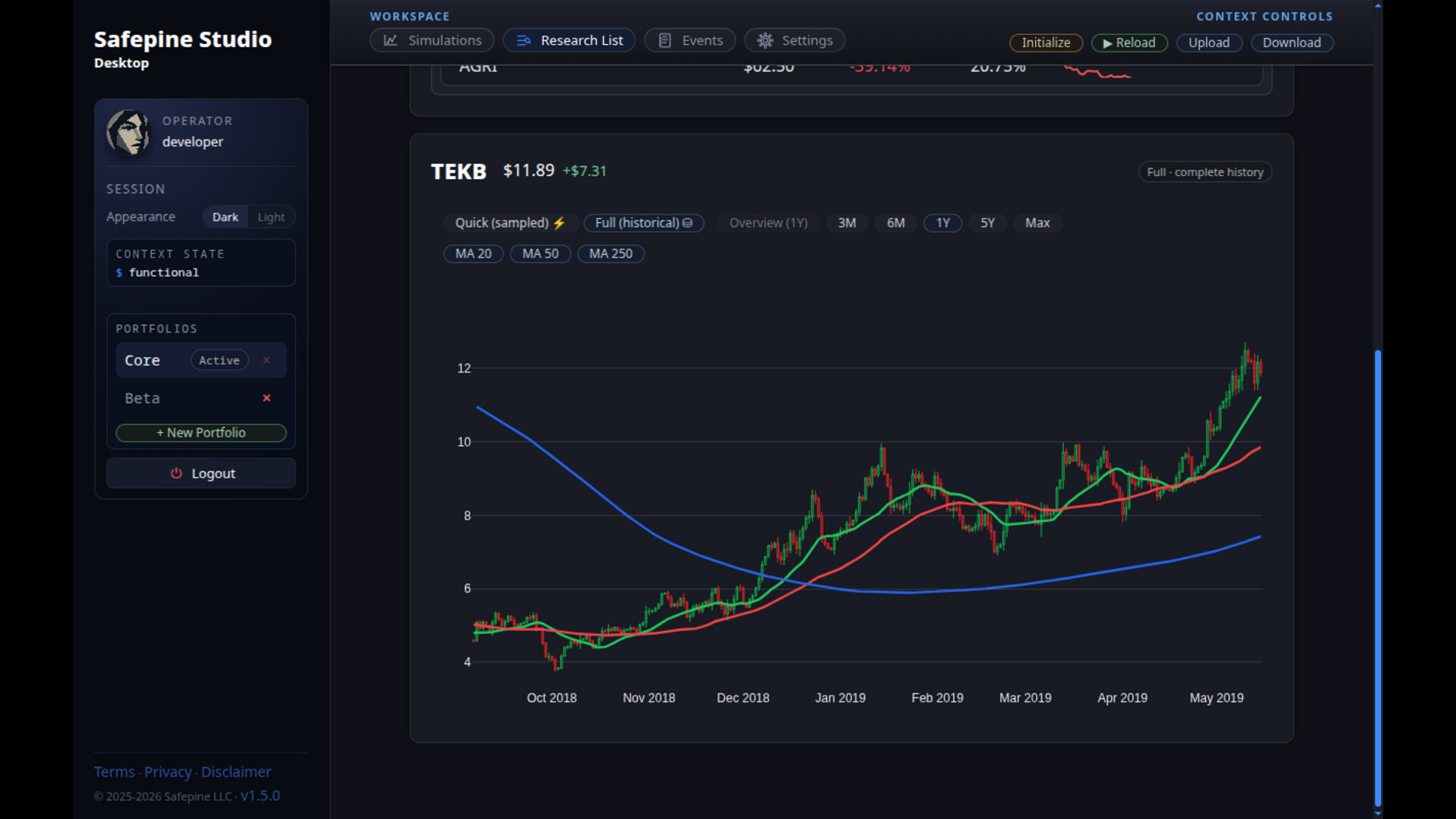
Task: Toggle the MA 20 moving average
Action: coord(473,253)
